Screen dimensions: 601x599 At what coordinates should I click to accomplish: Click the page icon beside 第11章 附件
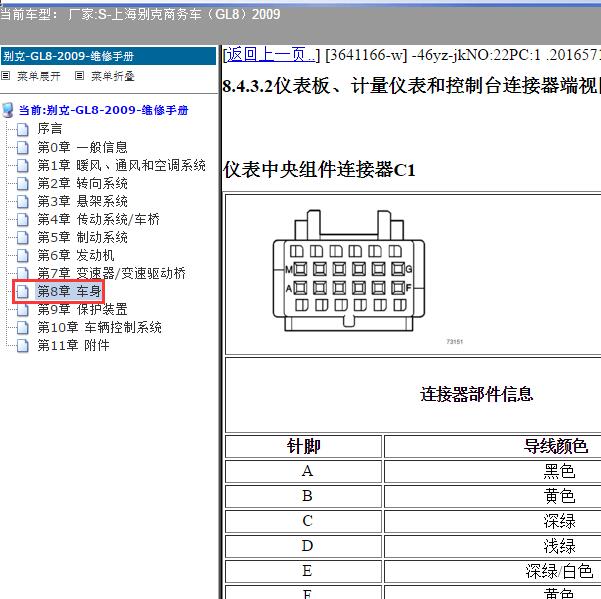(x=23, y=346)
